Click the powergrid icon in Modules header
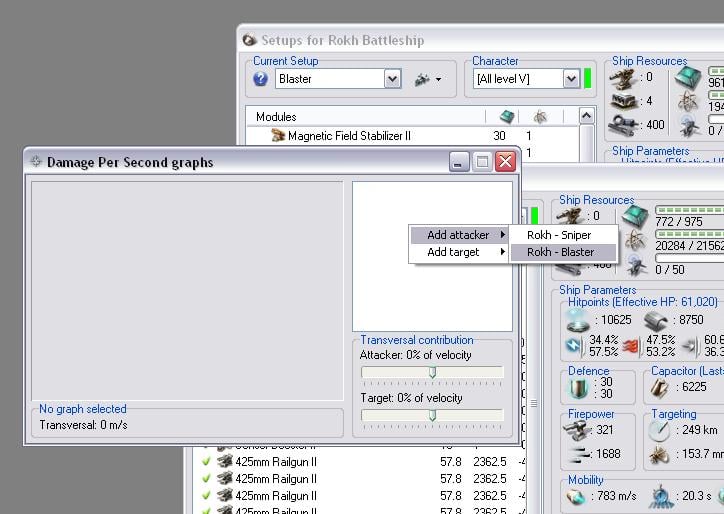The height and width of the screenshot is (514, 724). pos(539,117)
